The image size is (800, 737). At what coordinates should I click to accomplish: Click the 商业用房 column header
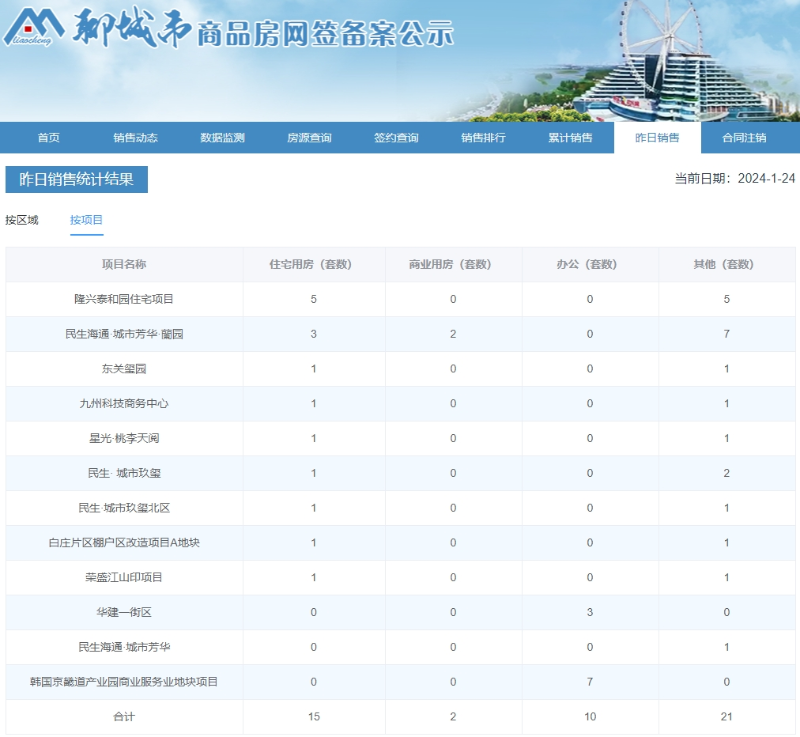tap(453, 265)
